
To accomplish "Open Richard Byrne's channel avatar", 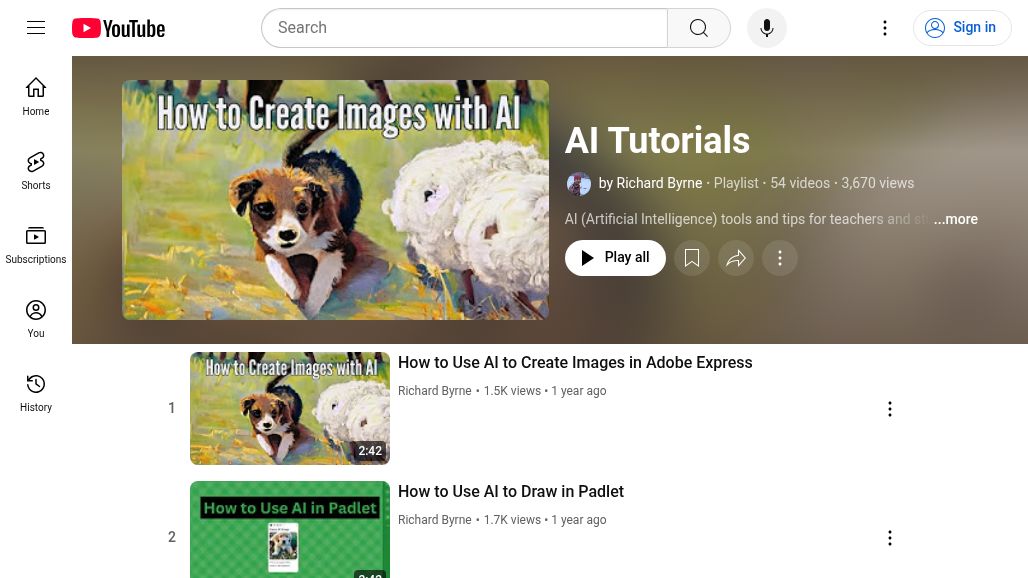I will pyautogui.click(x=578, y=184).
